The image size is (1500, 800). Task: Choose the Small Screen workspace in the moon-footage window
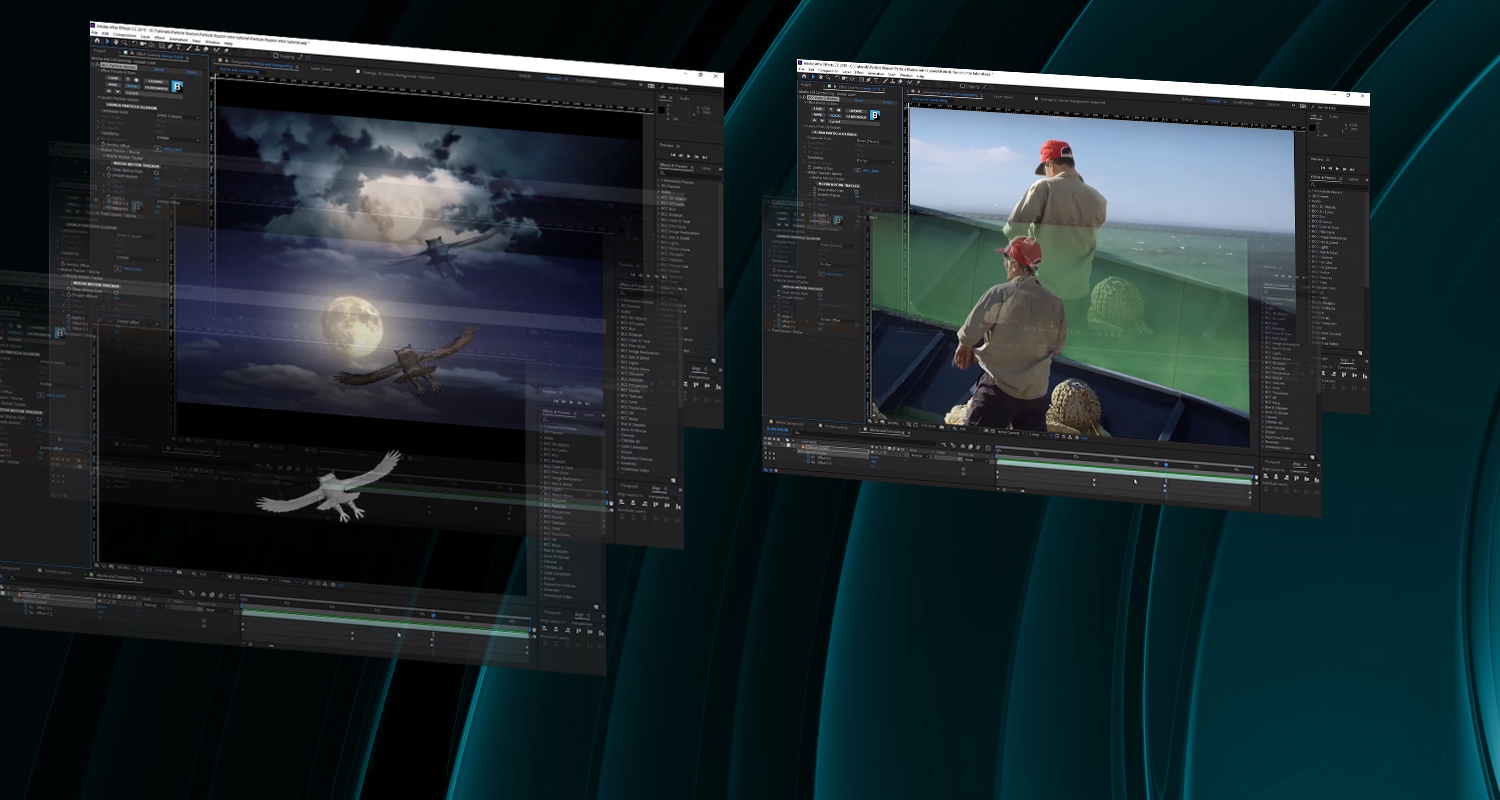[586, 81]
